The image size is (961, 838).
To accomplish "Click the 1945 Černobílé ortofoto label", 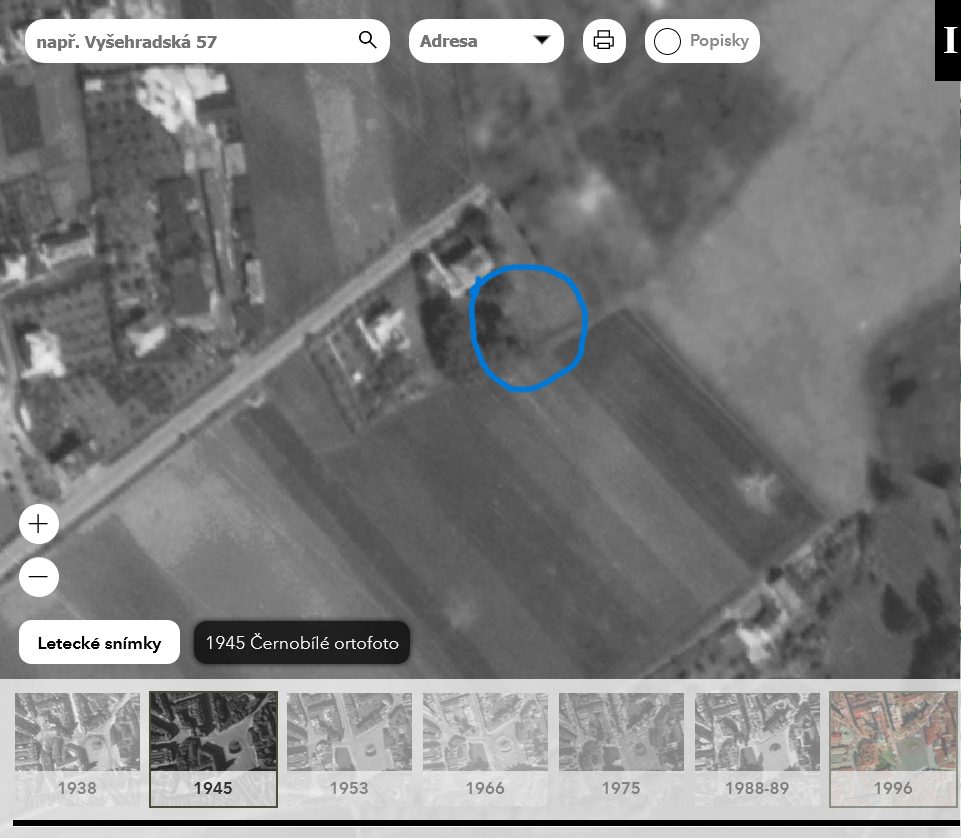I will pos(302,643).
